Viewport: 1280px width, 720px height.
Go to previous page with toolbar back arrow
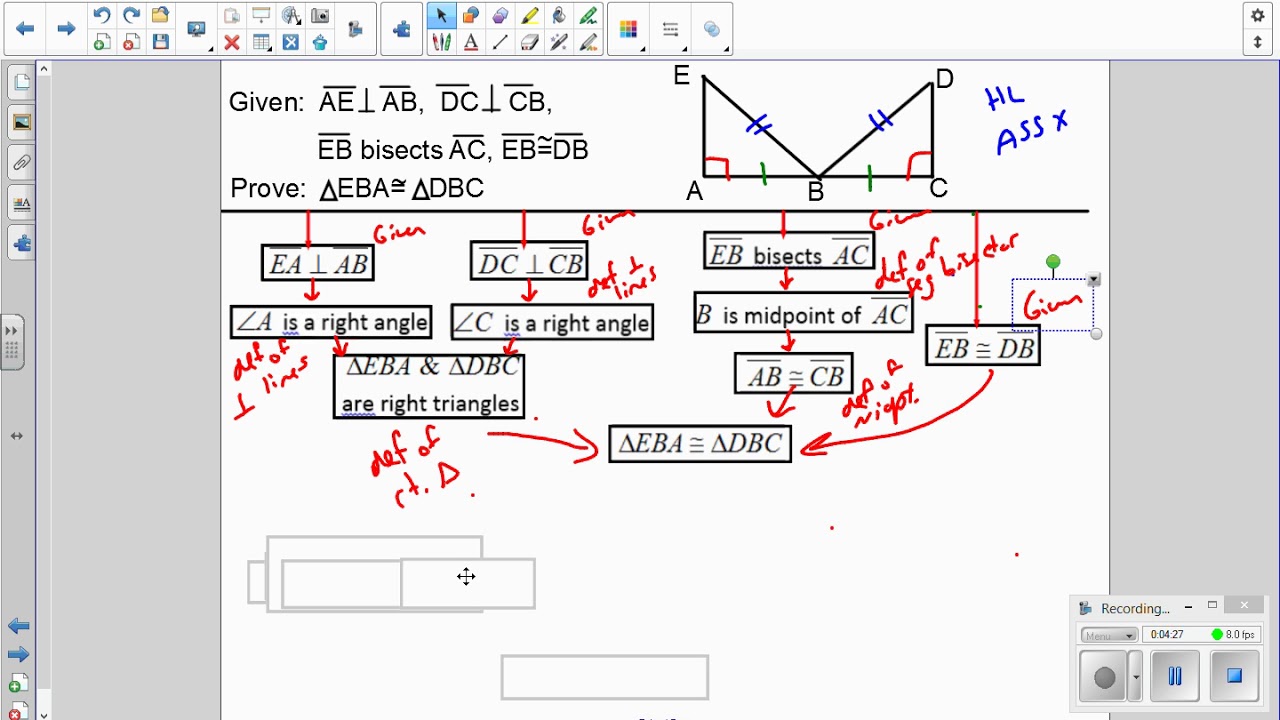point(25,29)
